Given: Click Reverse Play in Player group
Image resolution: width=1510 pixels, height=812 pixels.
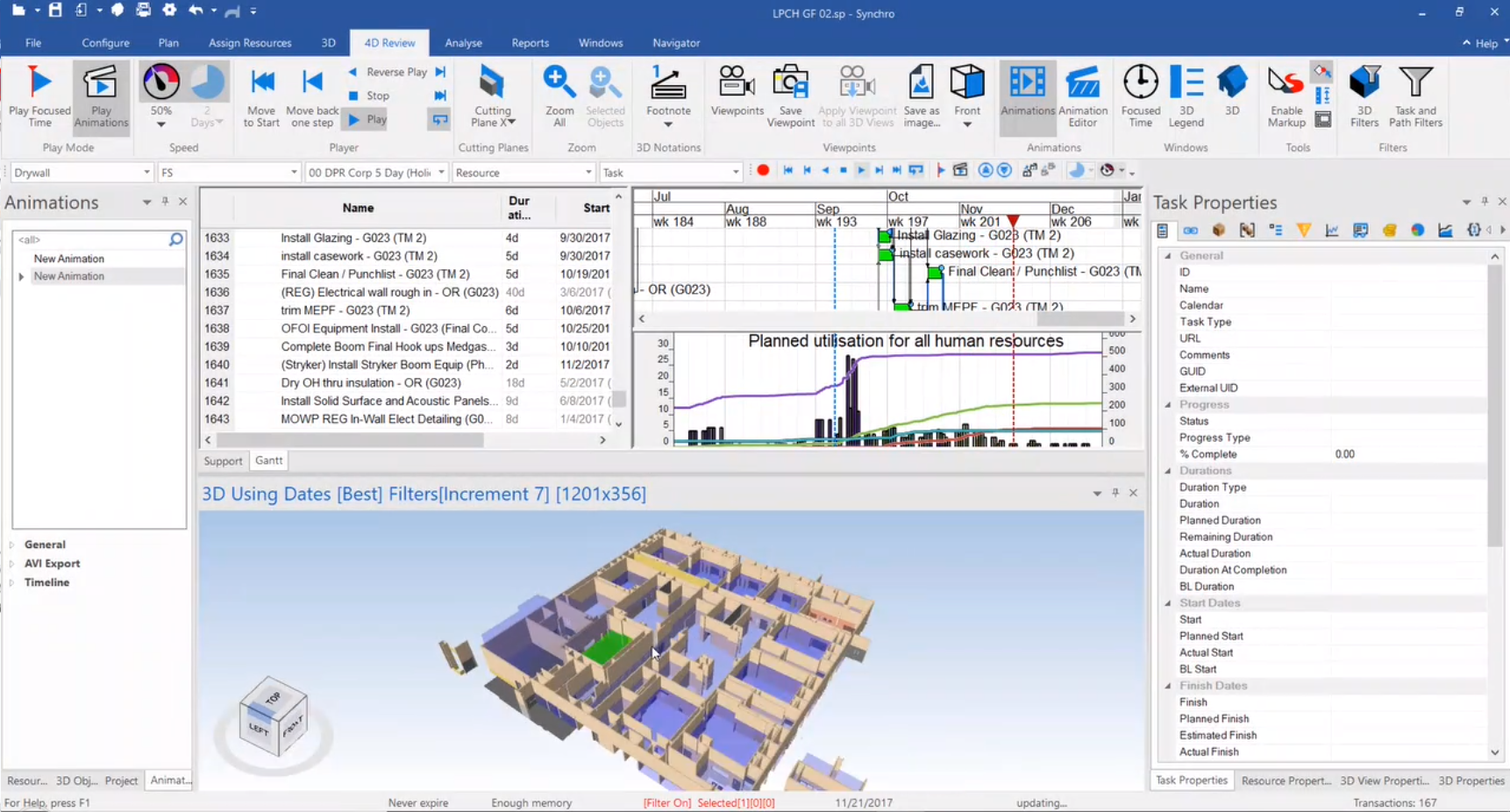Looking at the screenshot, I should point(388,72).
